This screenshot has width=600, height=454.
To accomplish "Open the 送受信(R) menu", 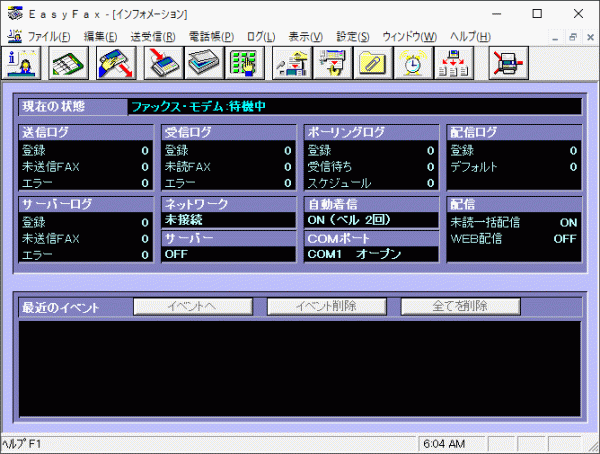I will coord(153,37).
